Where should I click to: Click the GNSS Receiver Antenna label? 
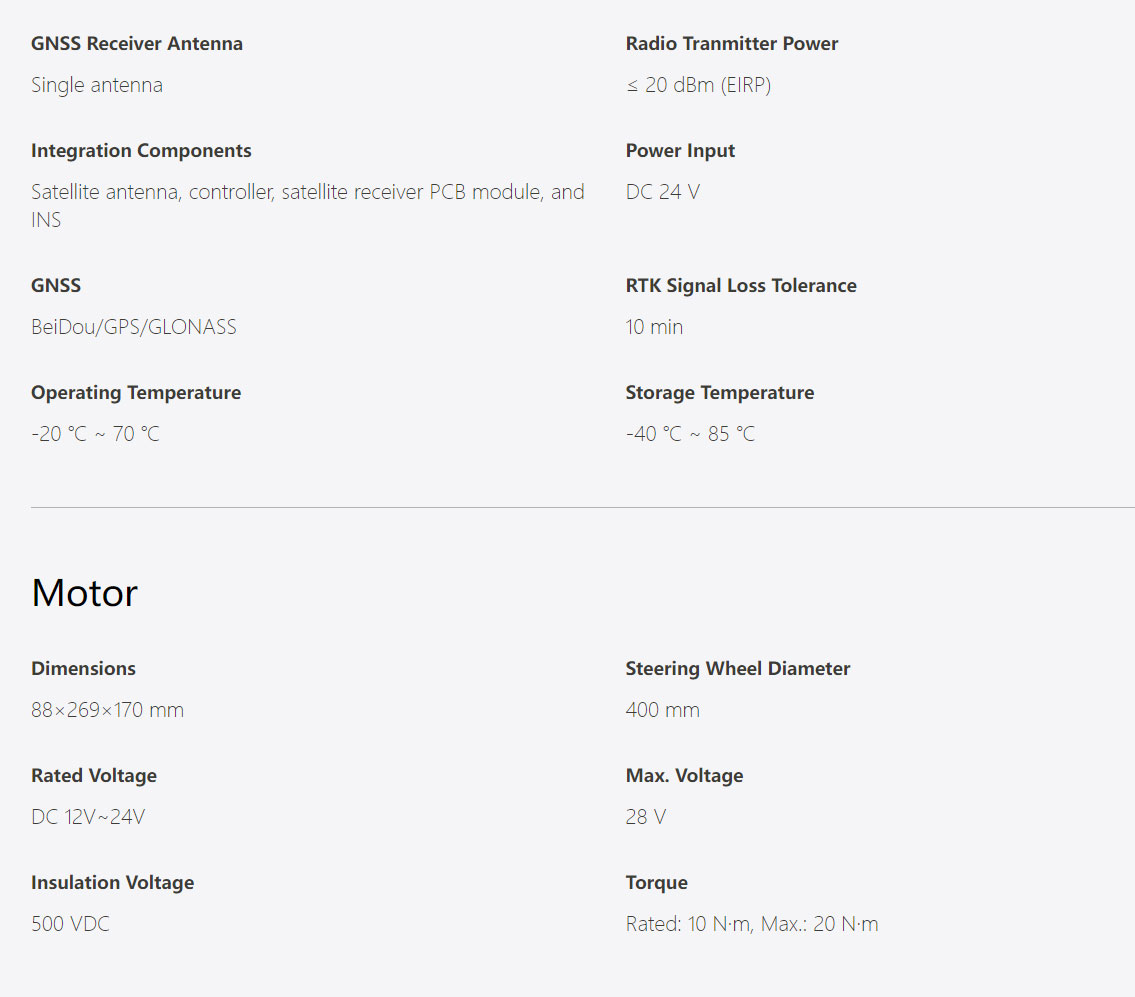137,43
